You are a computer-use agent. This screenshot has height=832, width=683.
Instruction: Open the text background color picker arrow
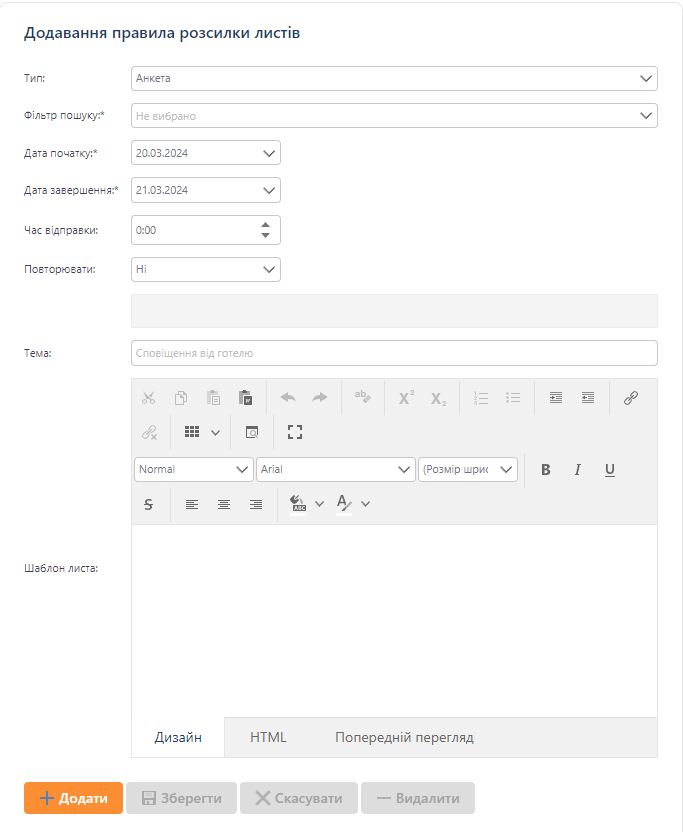320,505
